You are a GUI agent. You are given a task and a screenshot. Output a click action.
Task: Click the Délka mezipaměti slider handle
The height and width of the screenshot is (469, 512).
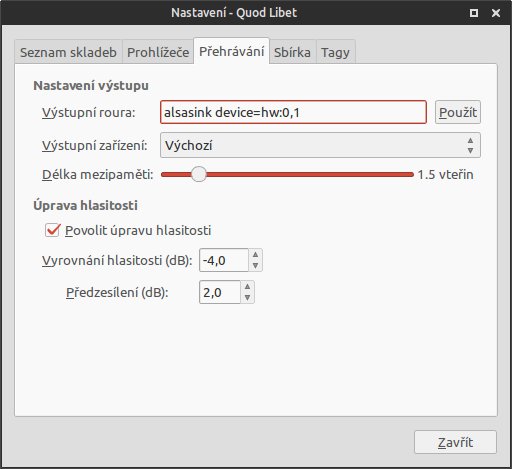199,174
